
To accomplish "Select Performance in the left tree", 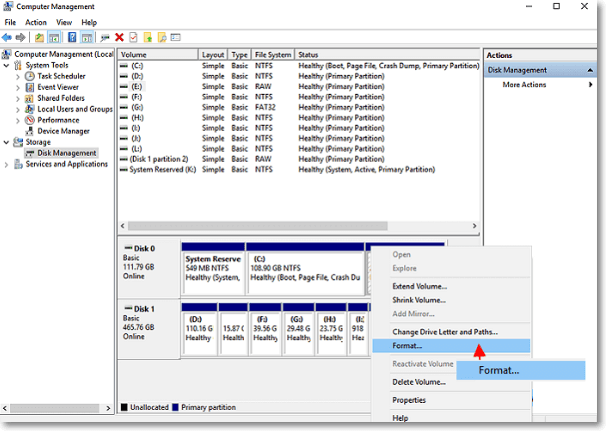I will (59, 120).
